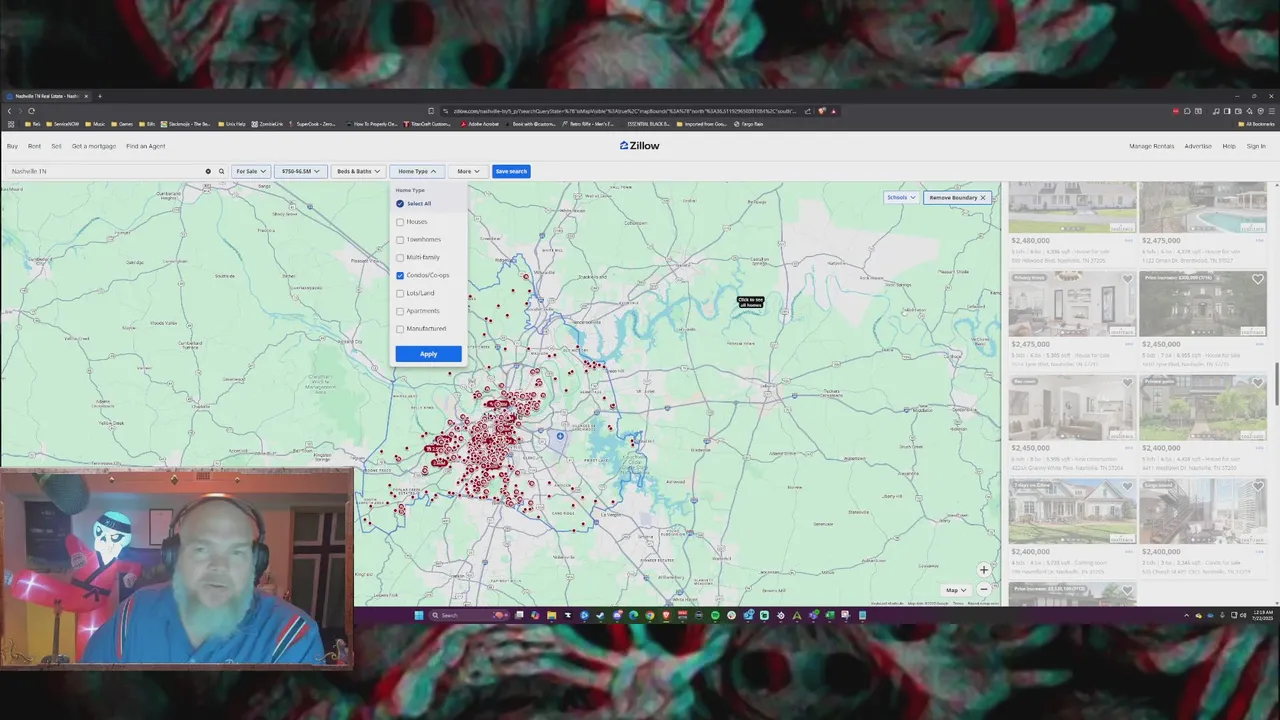Open the Manage Rentals menu
This screenshot has width=1280, height=720.
tap(1151, 146)
